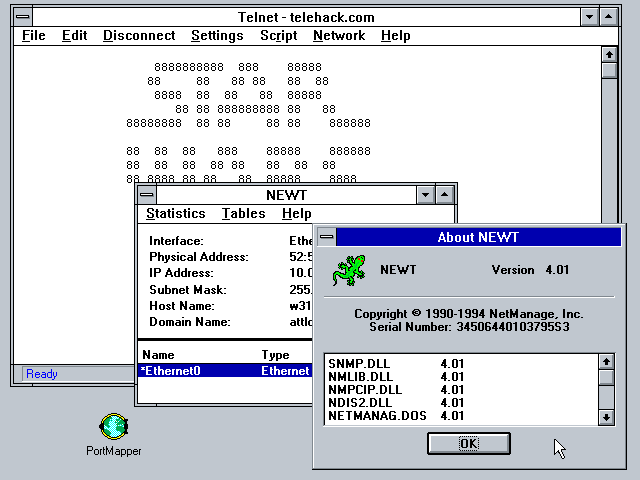Screen dimensions: 640x480
Task: Click the DLL list scroll up arrow
Action: [x=606, y=362]
